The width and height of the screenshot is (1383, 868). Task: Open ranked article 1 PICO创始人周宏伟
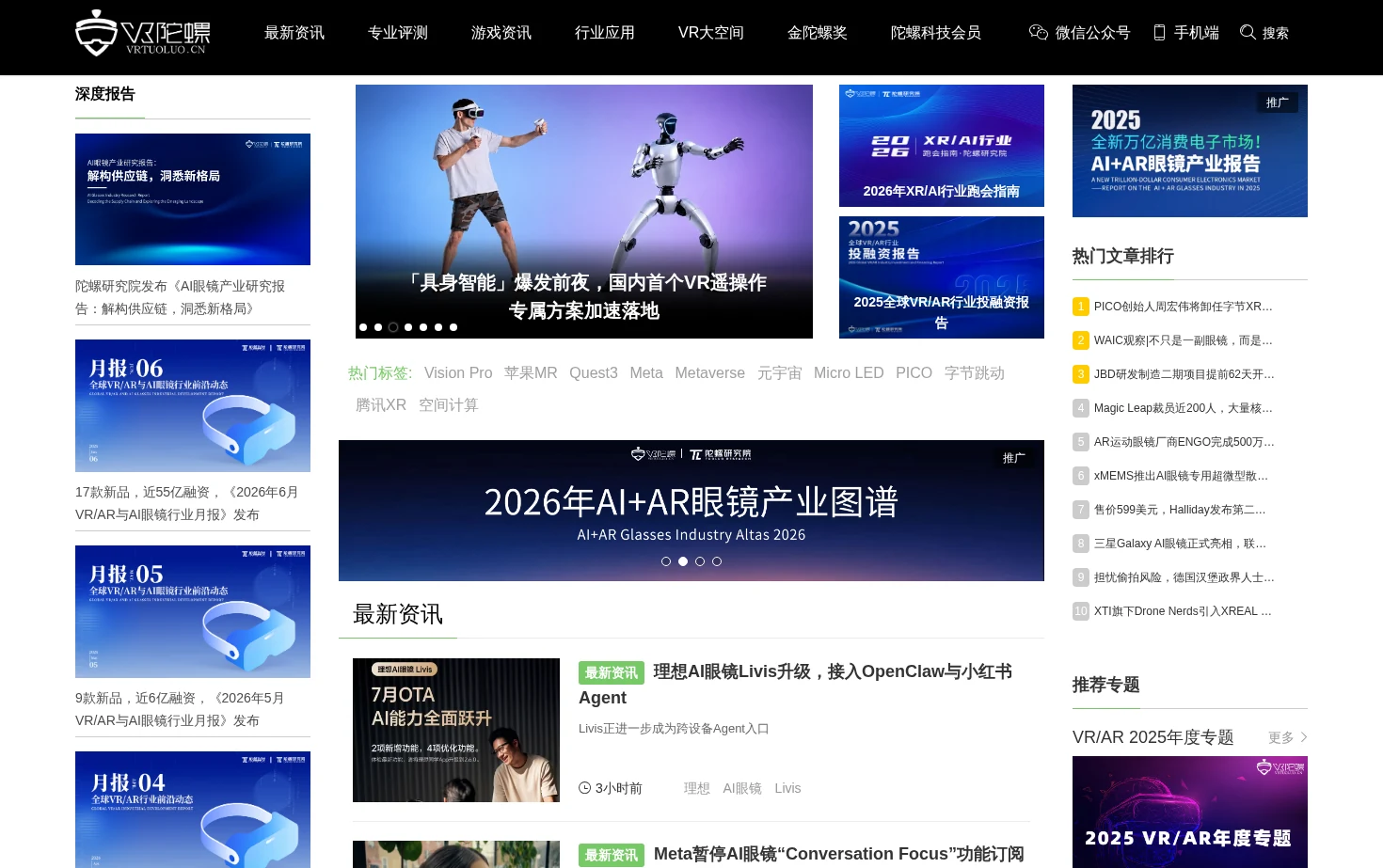click(1183, 307)
